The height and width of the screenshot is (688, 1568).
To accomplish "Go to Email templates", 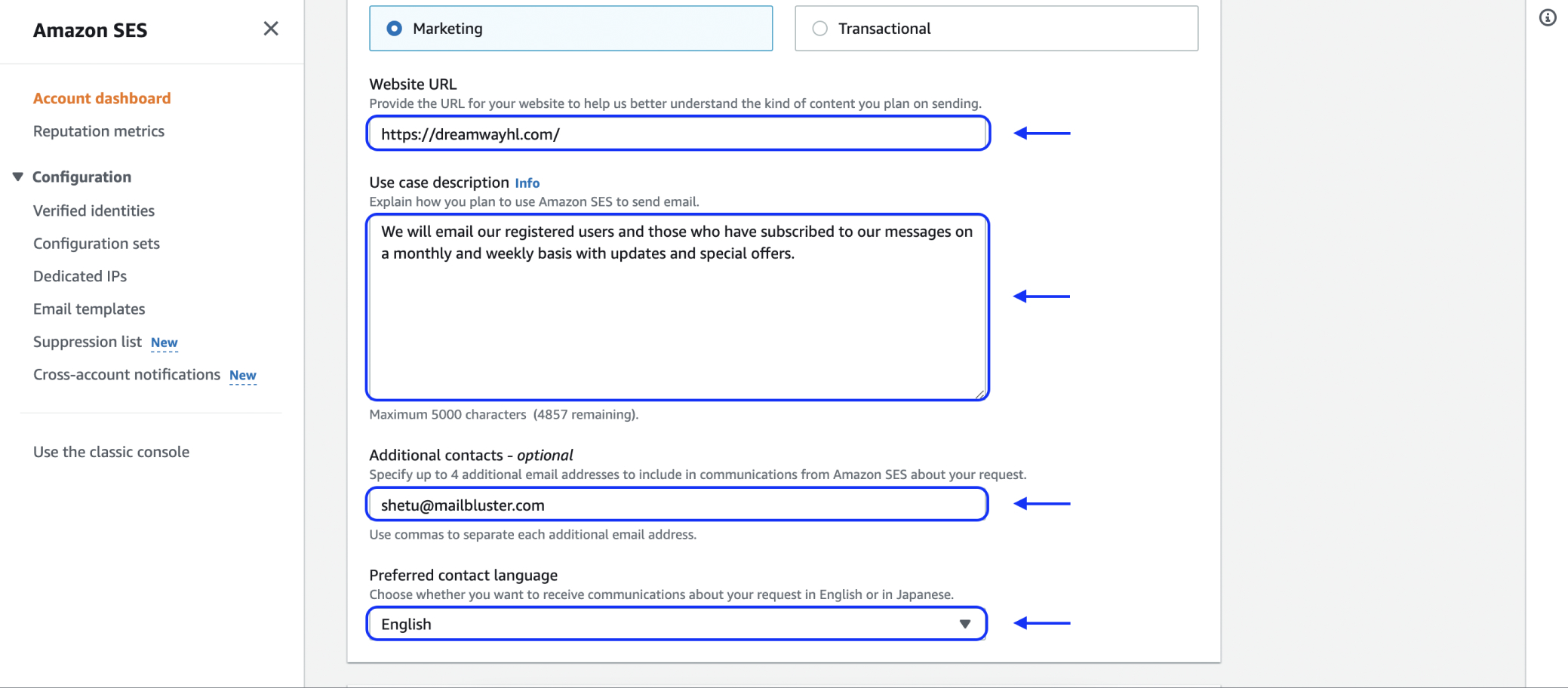I will [89, 309].
